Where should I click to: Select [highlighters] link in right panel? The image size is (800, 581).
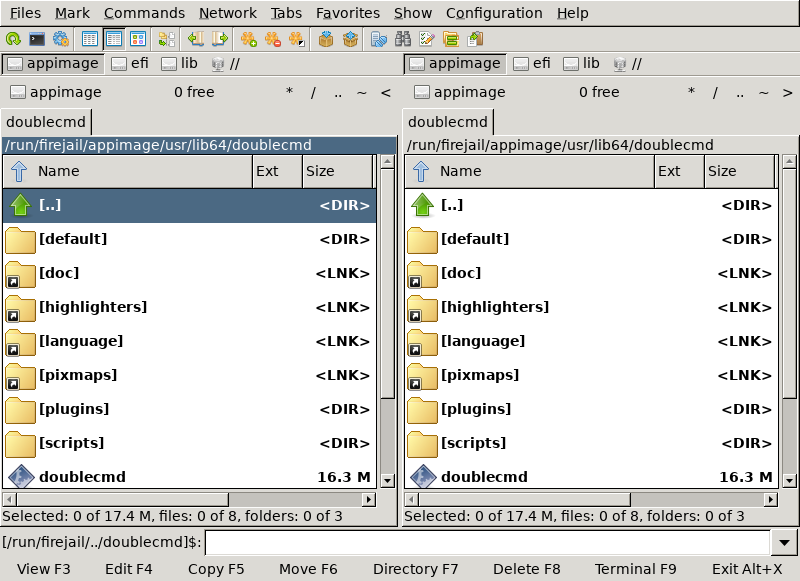[x=592, y=308]
